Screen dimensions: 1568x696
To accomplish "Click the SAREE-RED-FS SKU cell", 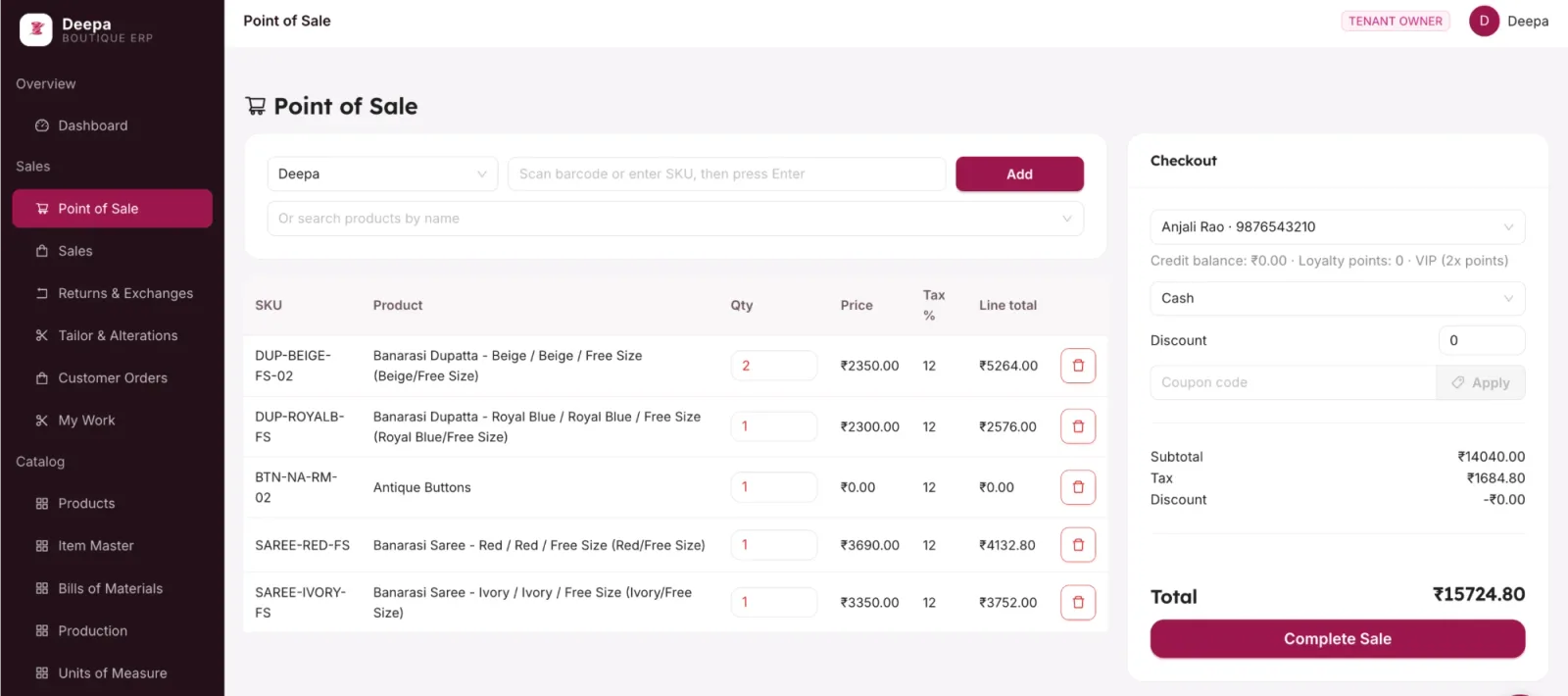I will tap(303, 545).
